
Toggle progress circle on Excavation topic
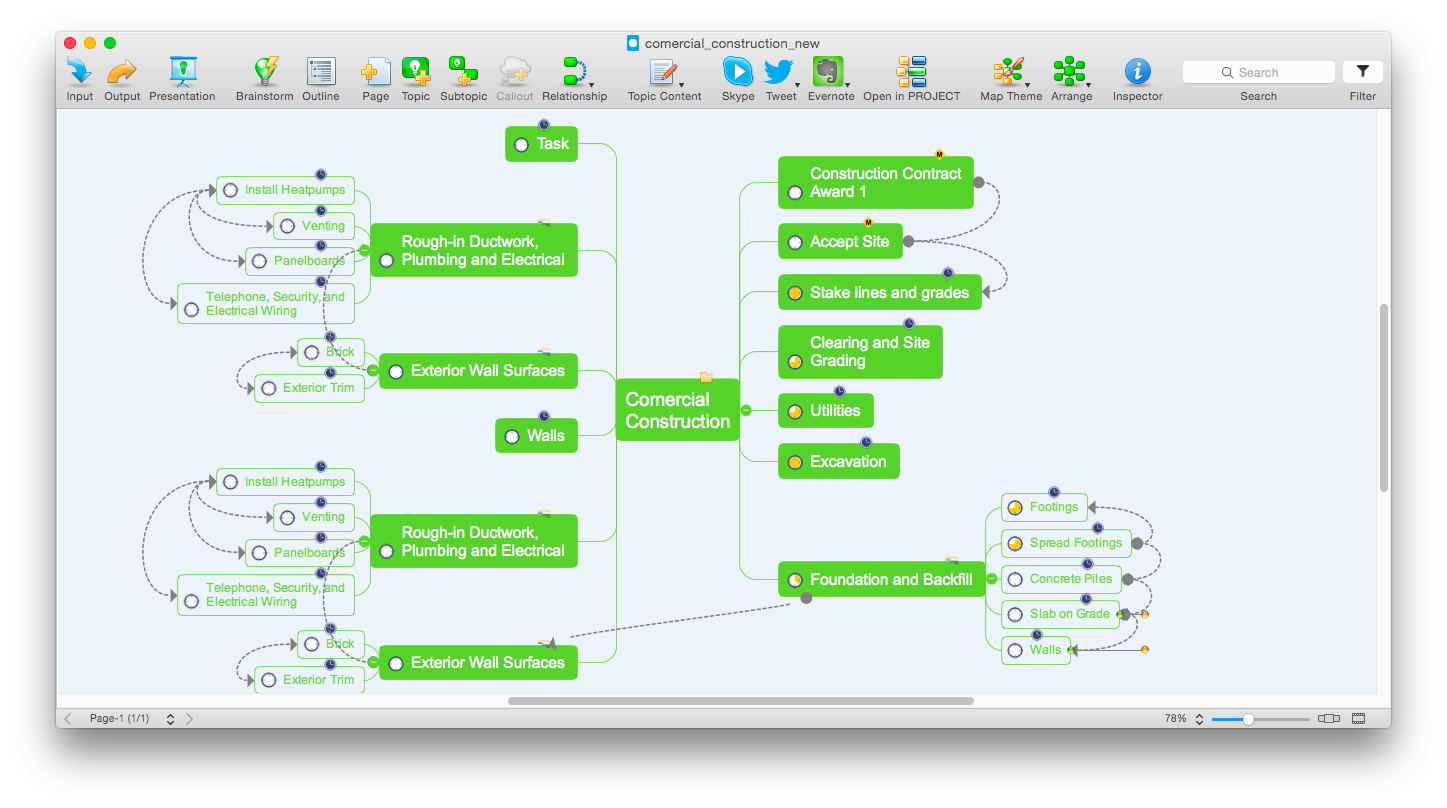[795, 462]
